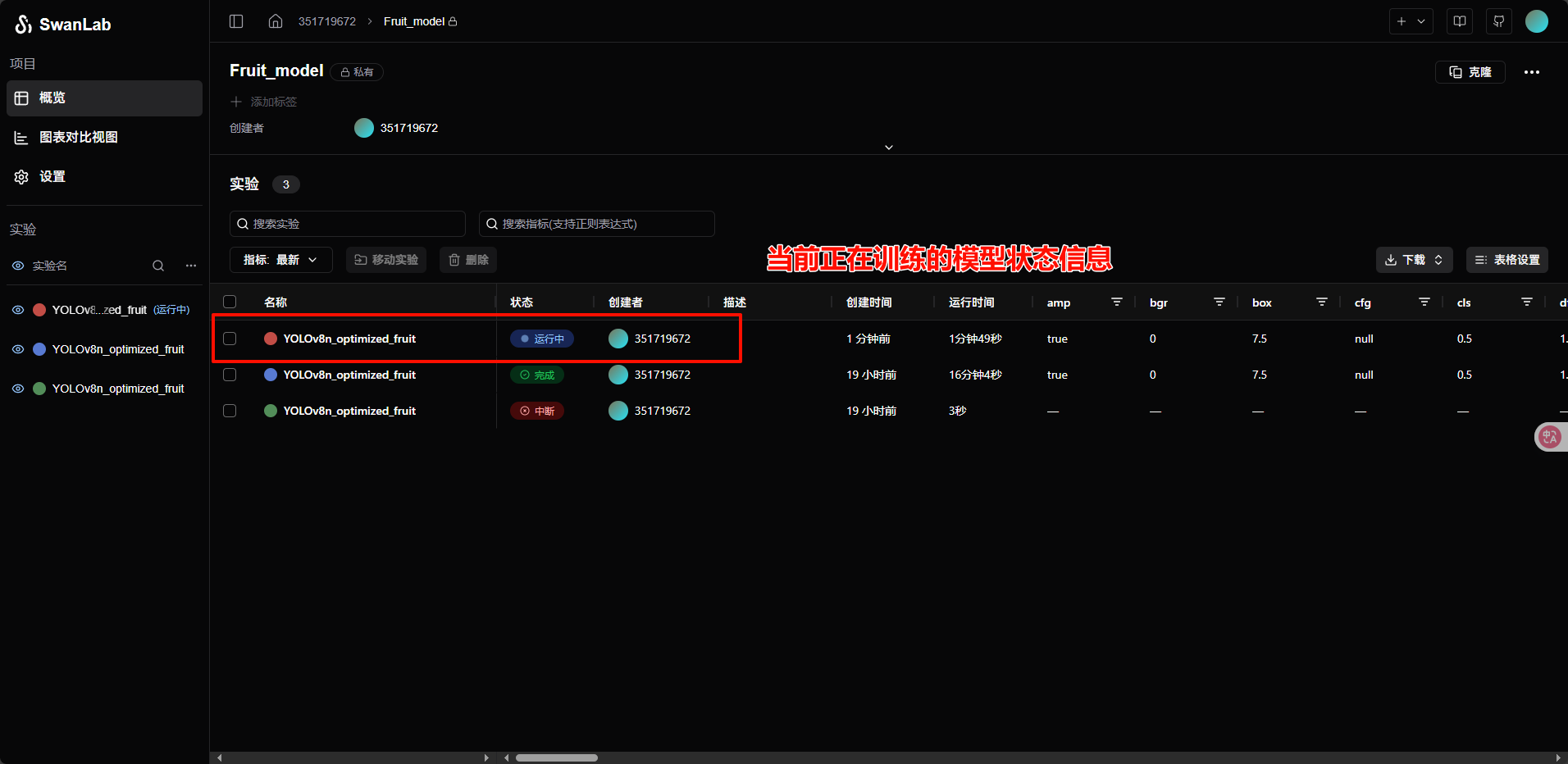The height and width of the screenshot is (764, 1568).
Task: Open box column filter icon
Action: tap(1322, 302)
